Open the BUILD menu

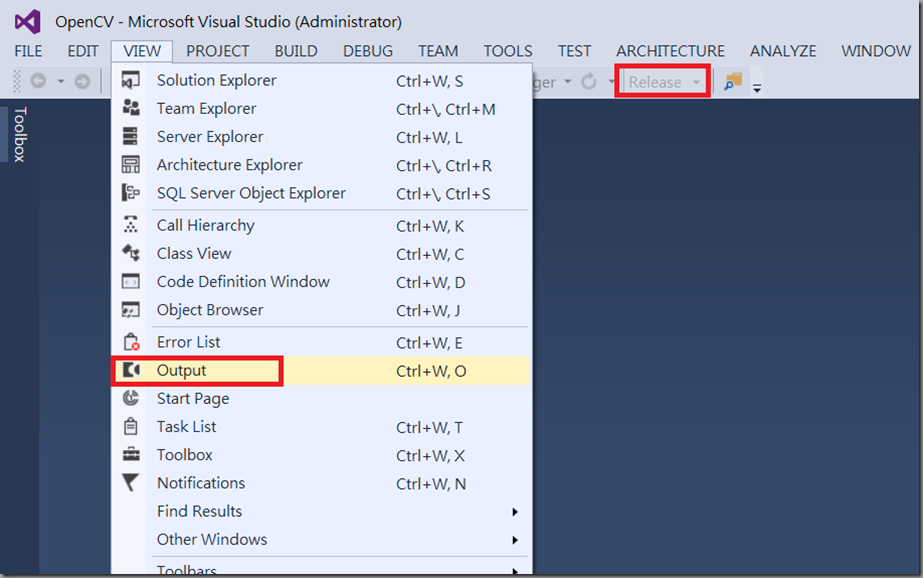tap(296, 51)
